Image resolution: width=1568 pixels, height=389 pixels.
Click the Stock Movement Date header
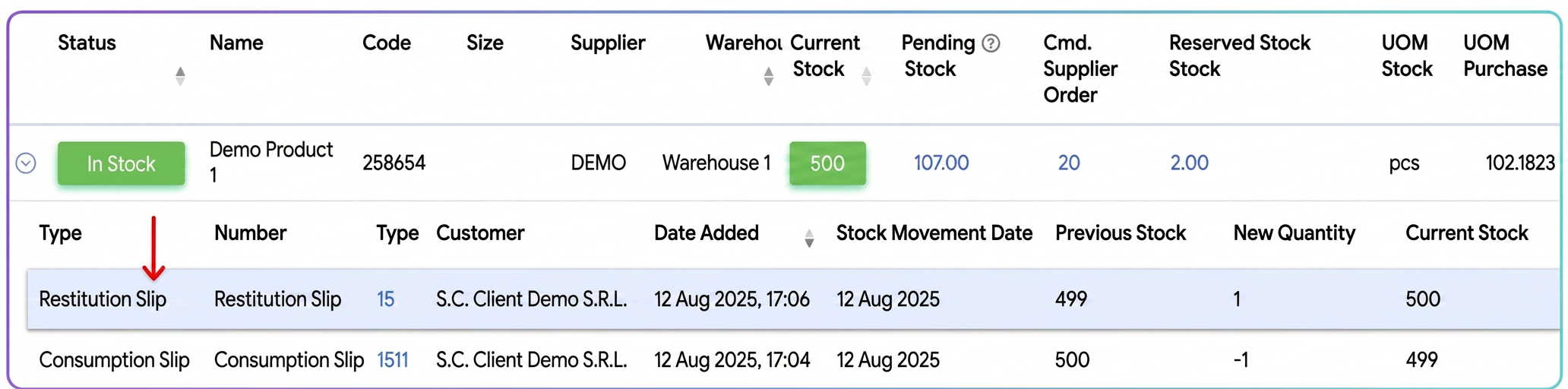pos(934,232)
